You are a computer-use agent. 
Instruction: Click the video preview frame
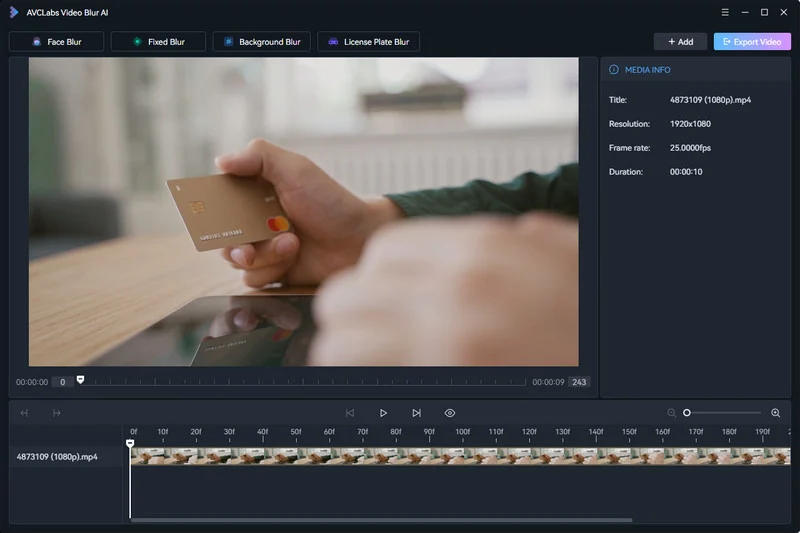304,212
